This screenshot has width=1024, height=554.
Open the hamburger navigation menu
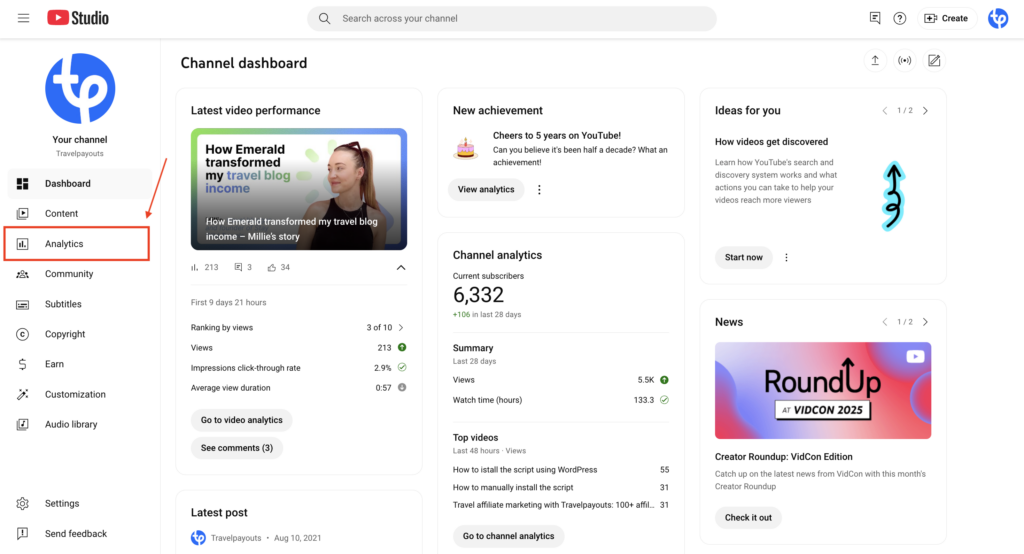[23, 18]
